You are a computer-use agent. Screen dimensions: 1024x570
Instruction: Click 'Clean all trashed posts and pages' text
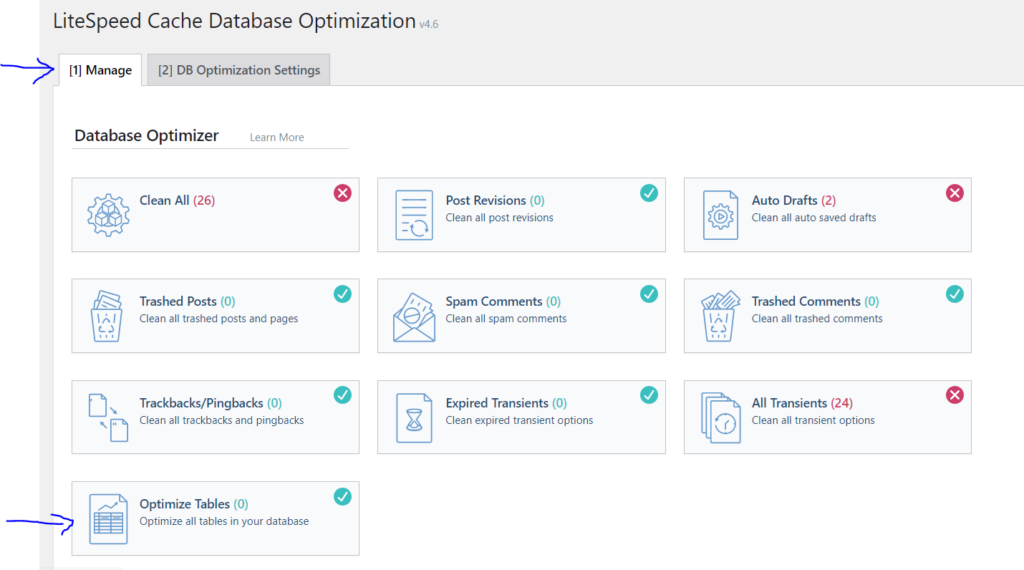[219, 319]
